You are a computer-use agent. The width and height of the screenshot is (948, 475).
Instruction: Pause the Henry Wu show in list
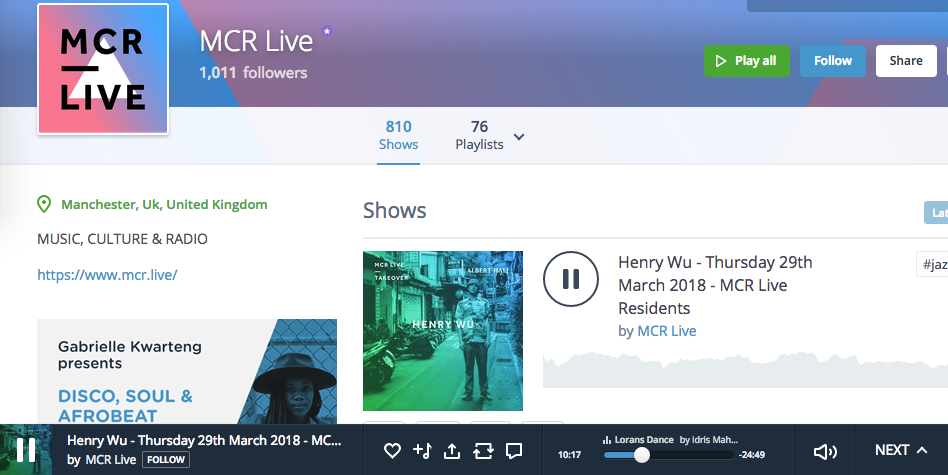(571, 279)
